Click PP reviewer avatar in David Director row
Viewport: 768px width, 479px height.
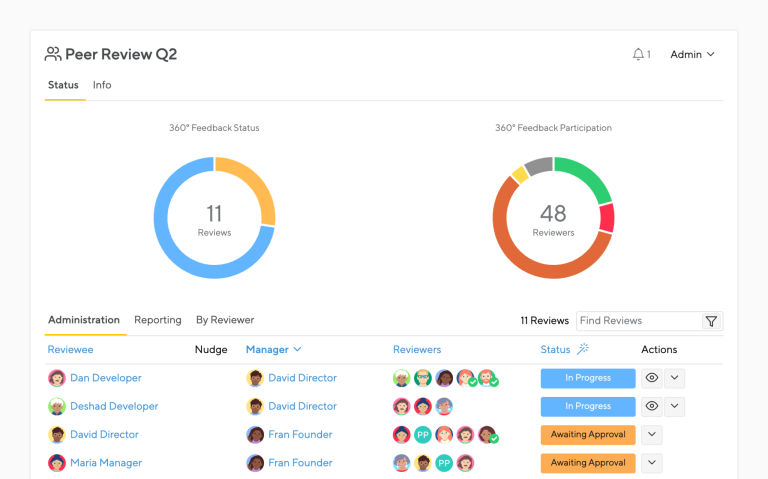(423, 434)
